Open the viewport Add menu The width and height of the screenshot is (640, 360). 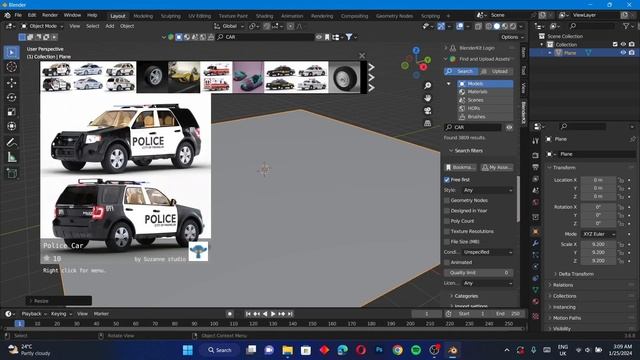point(110,26)
